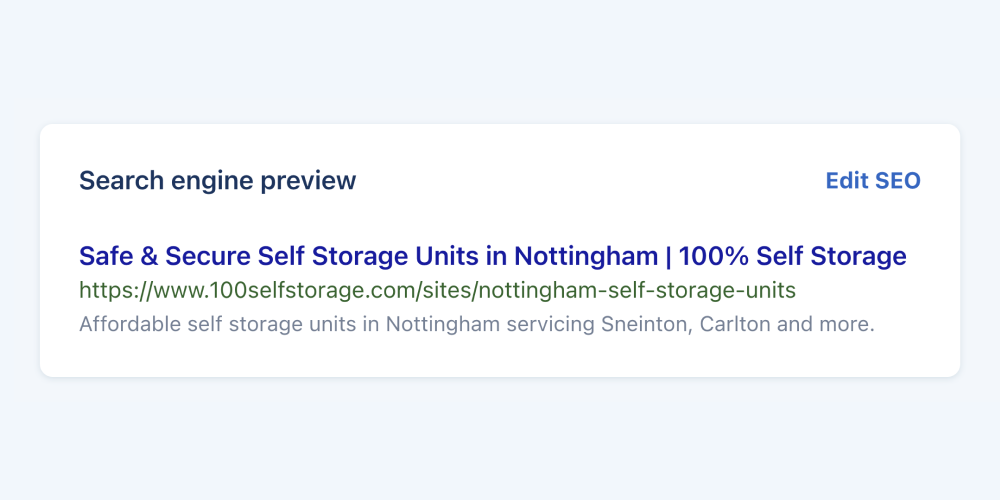Click the Edit SEO link

tap(872, 181)
